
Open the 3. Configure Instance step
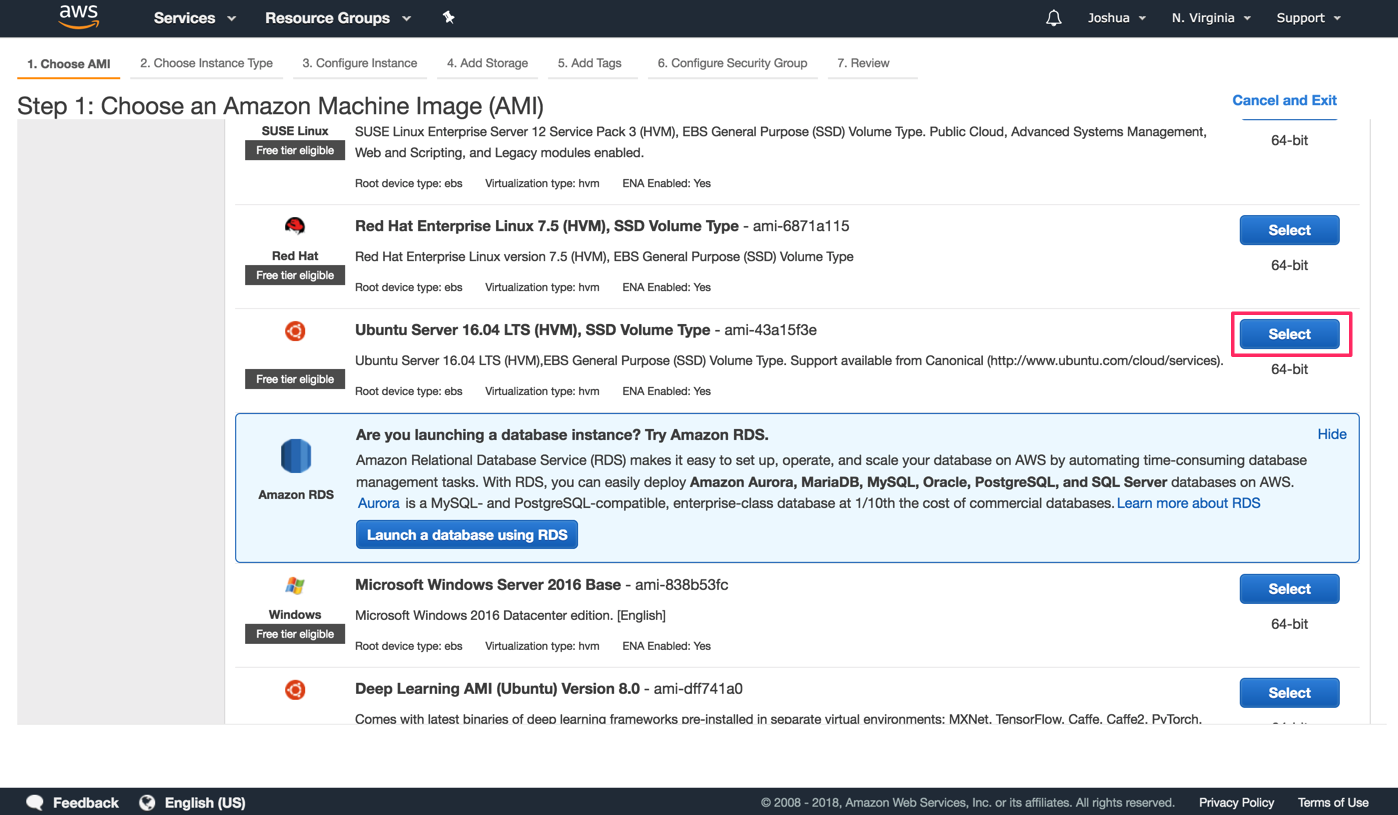[360, 63]
